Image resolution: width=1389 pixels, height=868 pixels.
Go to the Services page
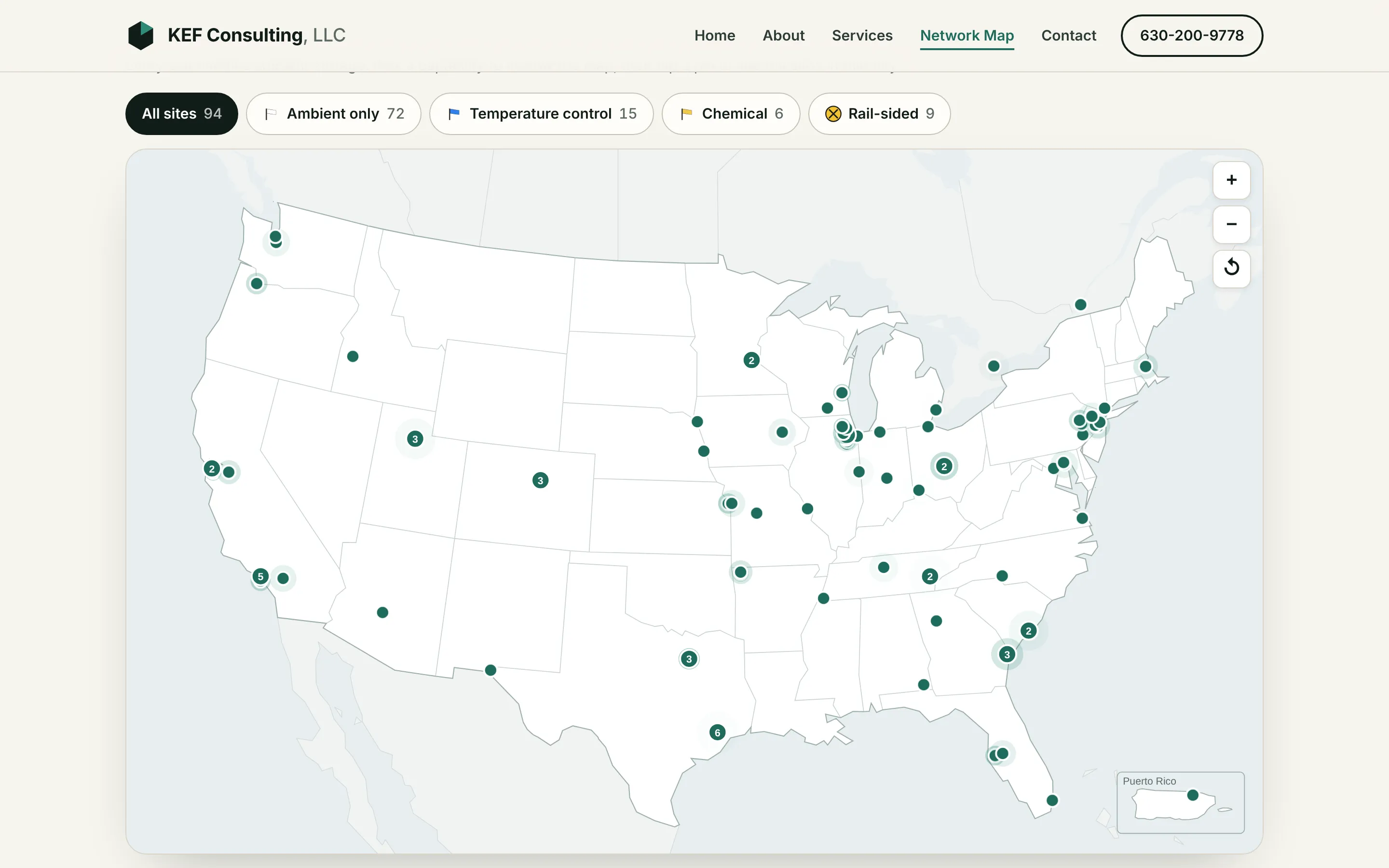click(x=862, y=36)
